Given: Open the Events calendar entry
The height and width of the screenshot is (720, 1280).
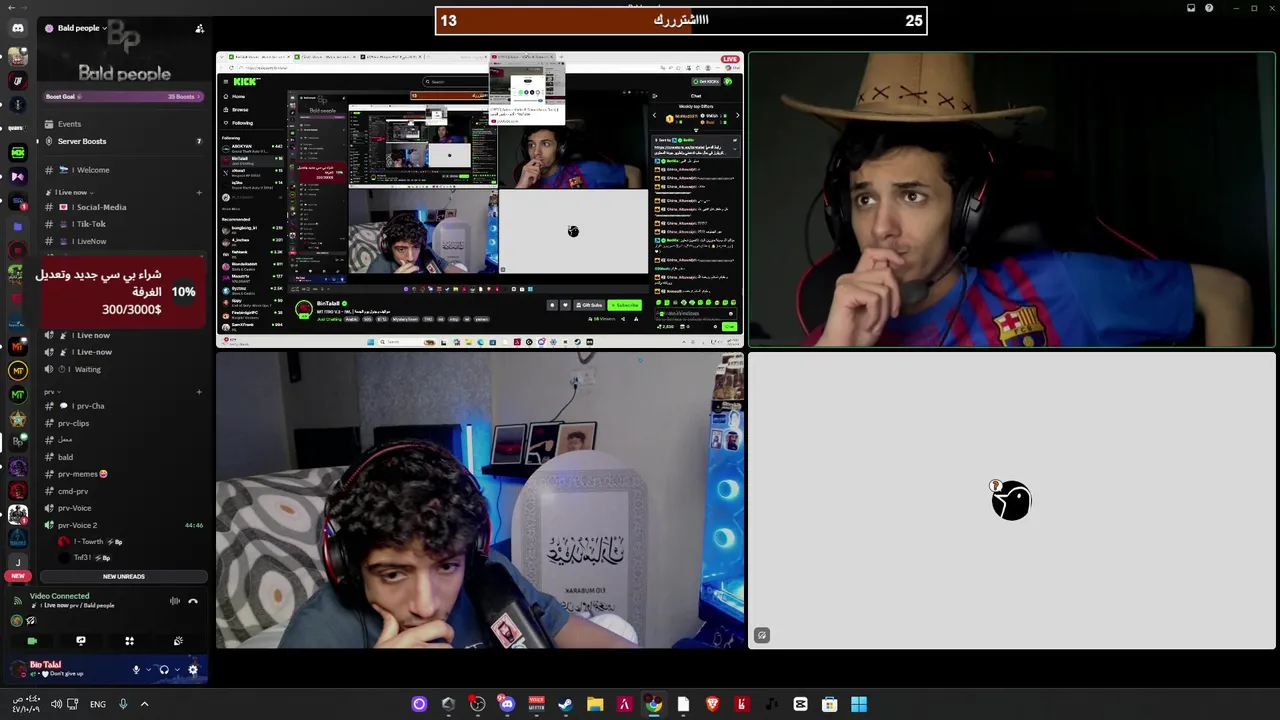Looking at the screenshot, I should (x=124, y=124).
